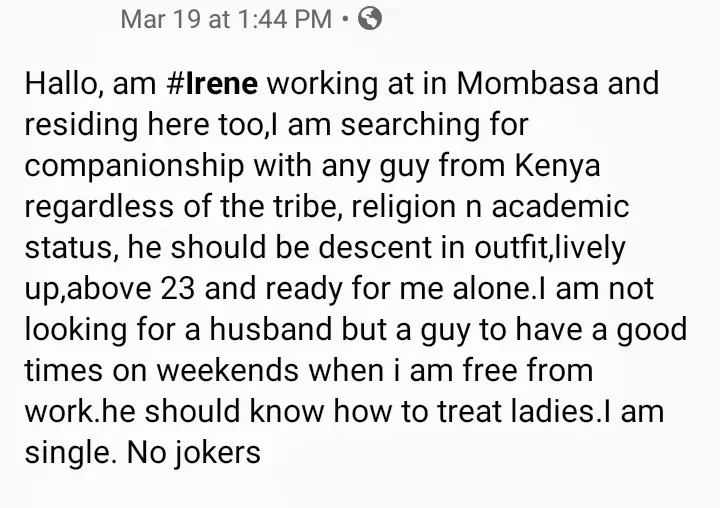
Task: Click the word religion in the post
Action: coord(403,207)
